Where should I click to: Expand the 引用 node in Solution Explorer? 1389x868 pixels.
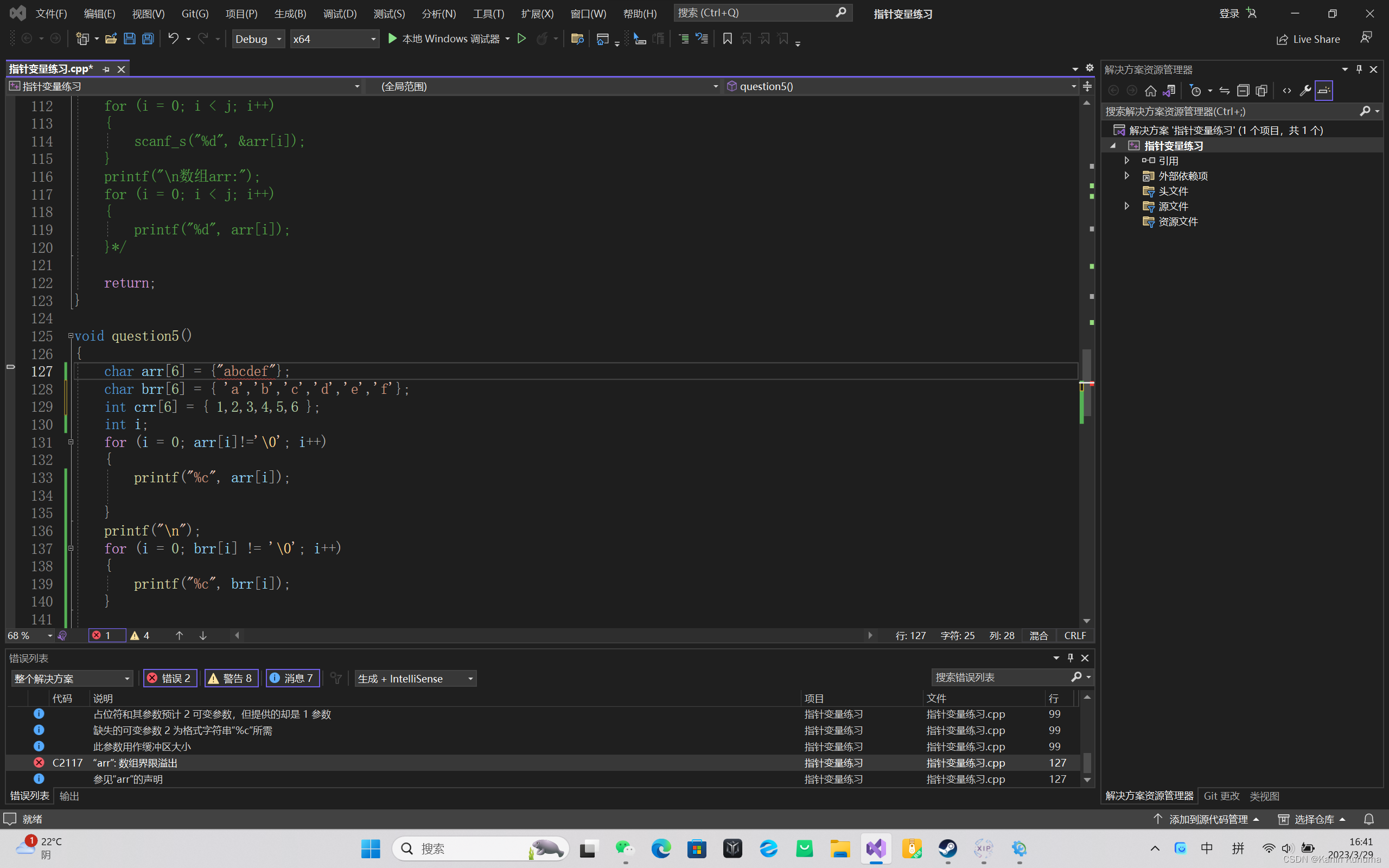[1127, 160]
